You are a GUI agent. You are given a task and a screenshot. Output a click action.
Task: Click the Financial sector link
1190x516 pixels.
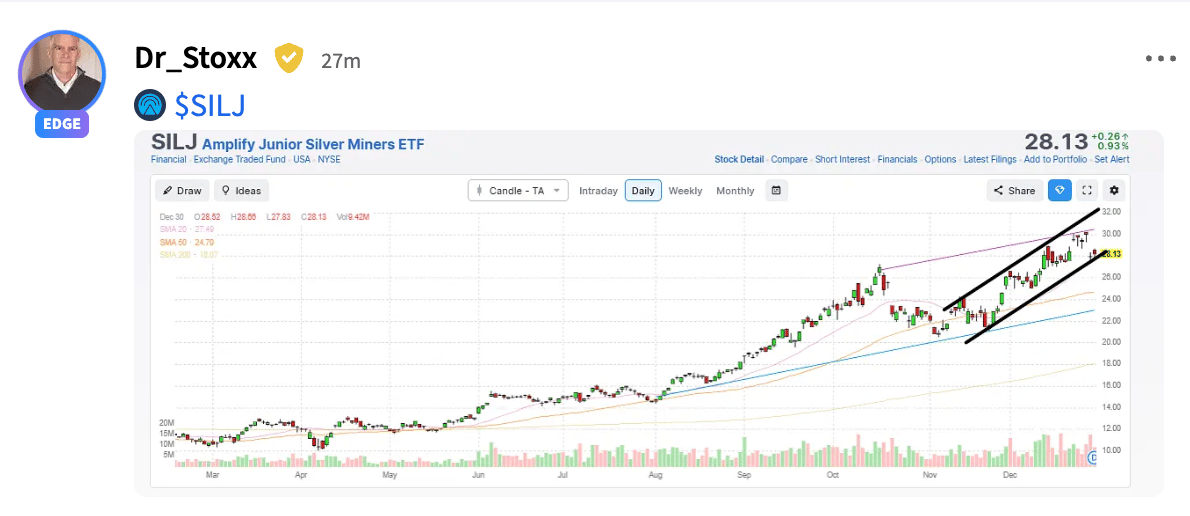tap(169, 159)
